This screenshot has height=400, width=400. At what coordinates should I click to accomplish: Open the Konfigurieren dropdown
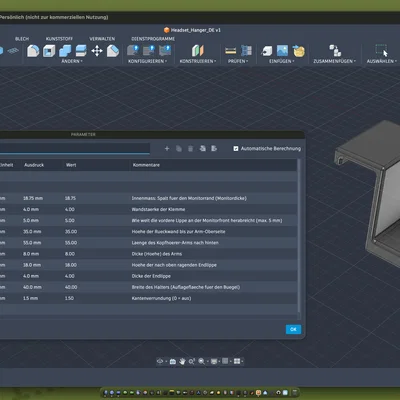(147, 61)
